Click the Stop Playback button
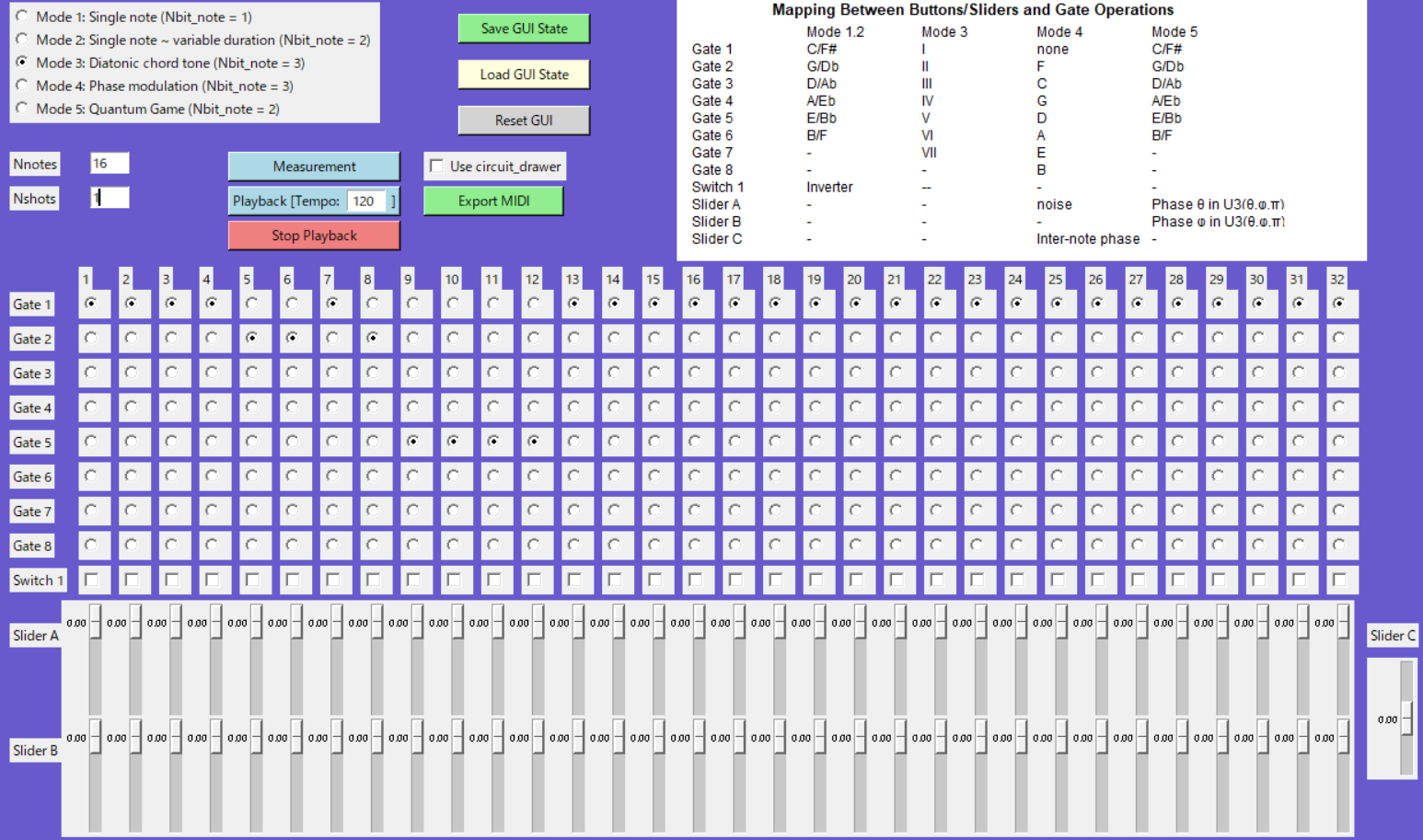The image size is (1423, 840). [314, 236]
